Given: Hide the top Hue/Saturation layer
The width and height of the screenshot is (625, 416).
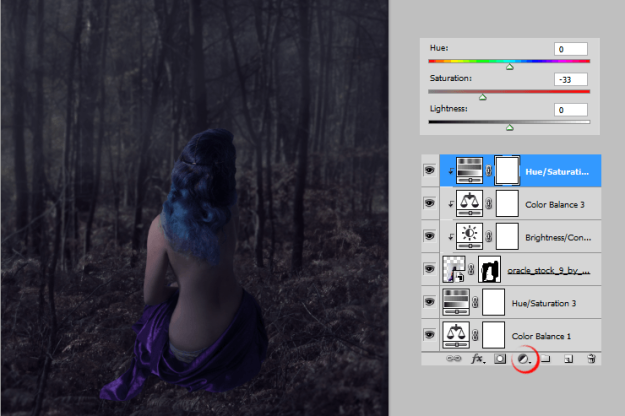Looking at the screenshot, I should click(429, 171).
